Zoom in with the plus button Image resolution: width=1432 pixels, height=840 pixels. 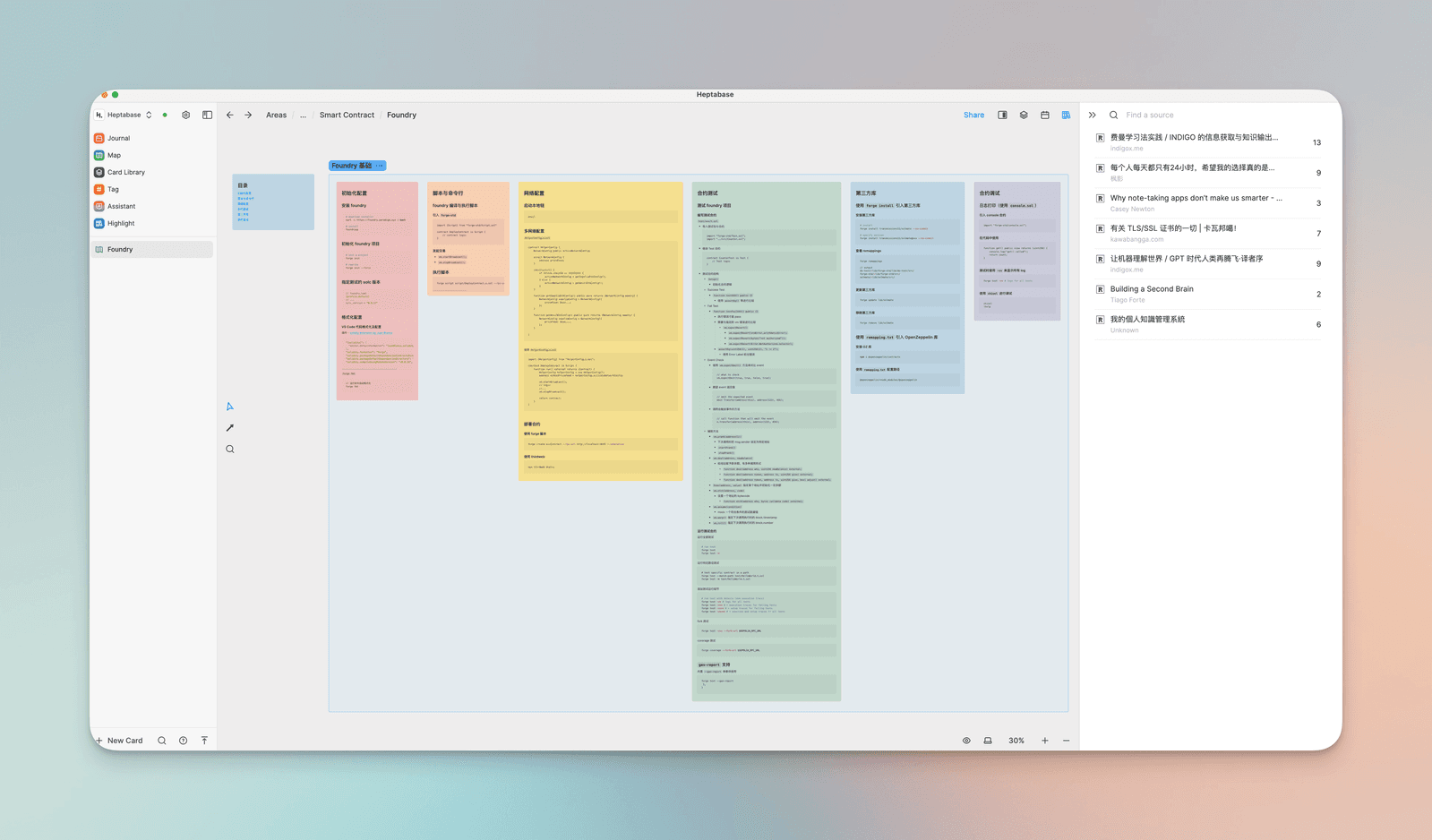tap(1044, 741)
